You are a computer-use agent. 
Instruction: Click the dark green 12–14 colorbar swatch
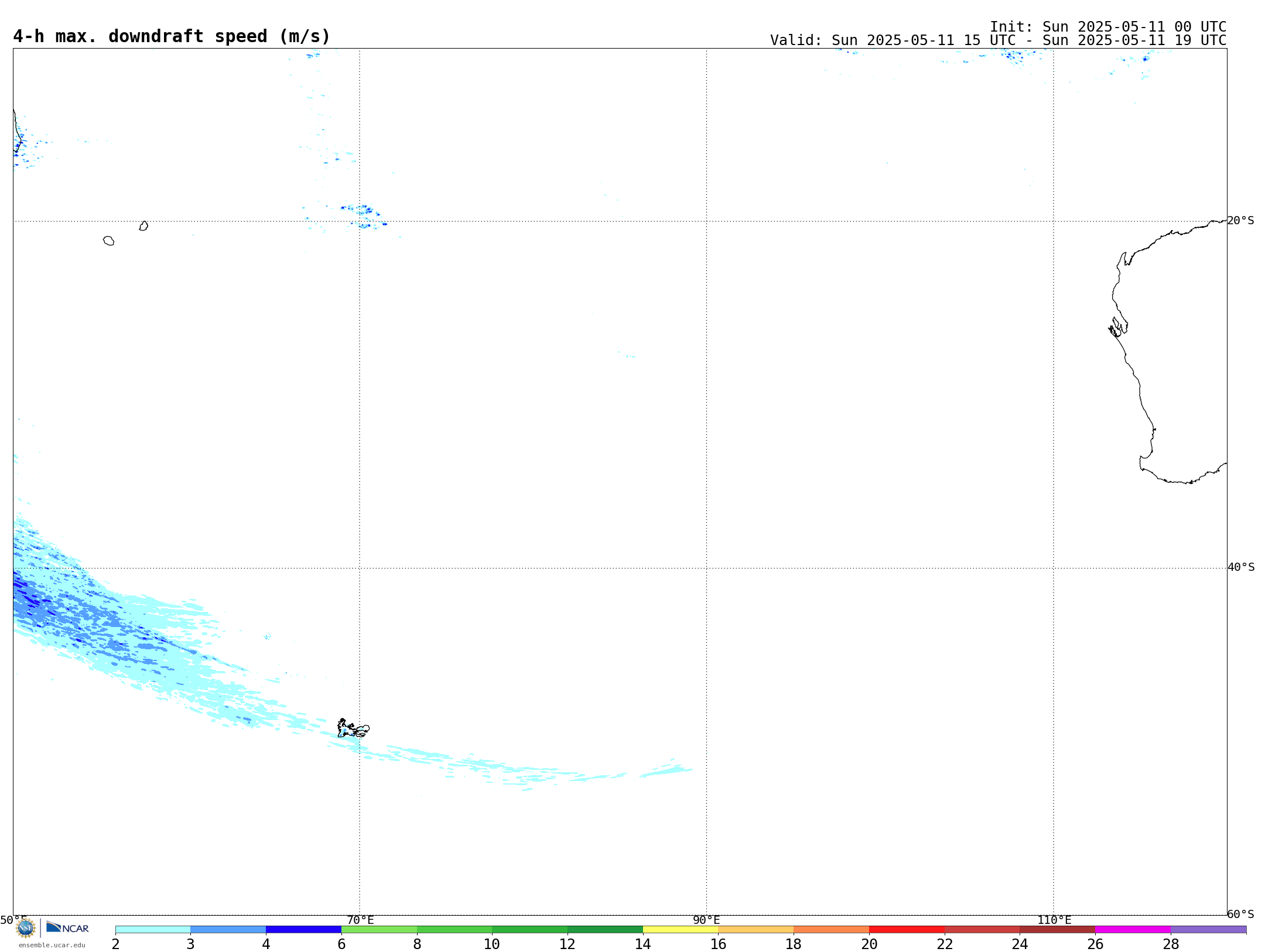pos(605,930)
